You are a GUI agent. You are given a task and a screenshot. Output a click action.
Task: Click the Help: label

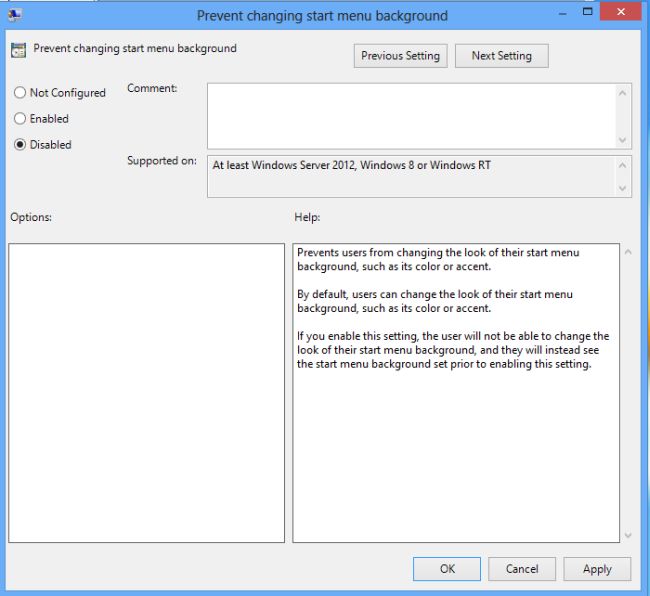click(307, 217)
